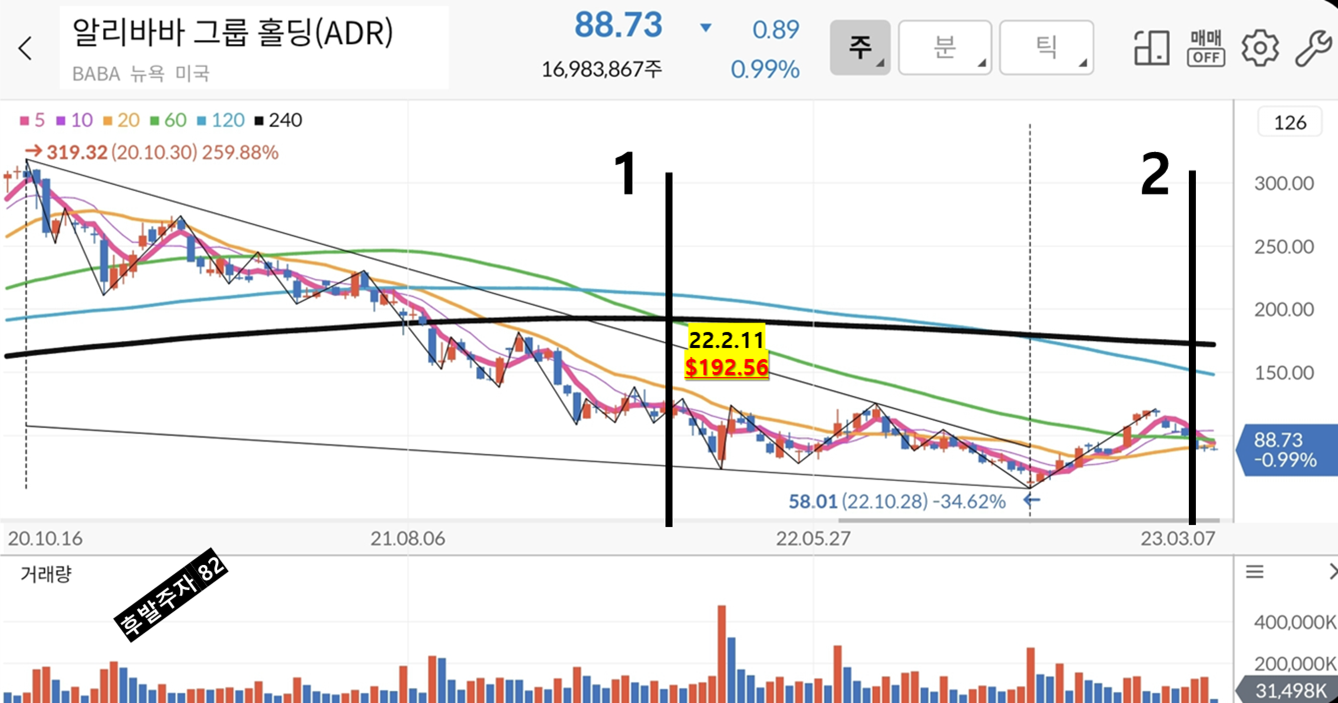Image resolution: width=1338 pixels, height=703 pixels.
Task: Toggle the 20 moving average legend
Action: pyautogui.click(x=121, y=120)
